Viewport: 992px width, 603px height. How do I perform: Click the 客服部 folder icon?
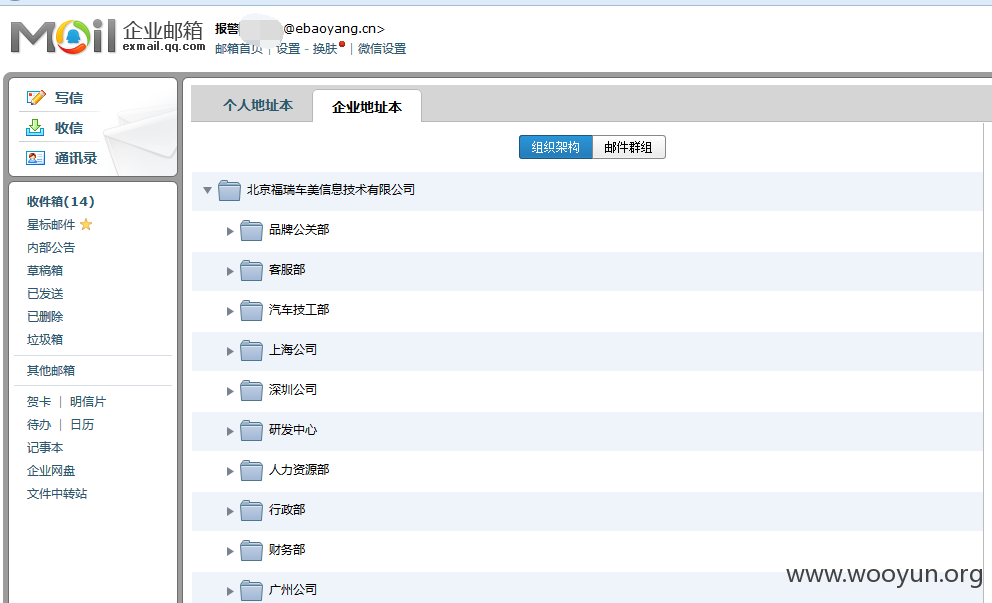[251, 270]
